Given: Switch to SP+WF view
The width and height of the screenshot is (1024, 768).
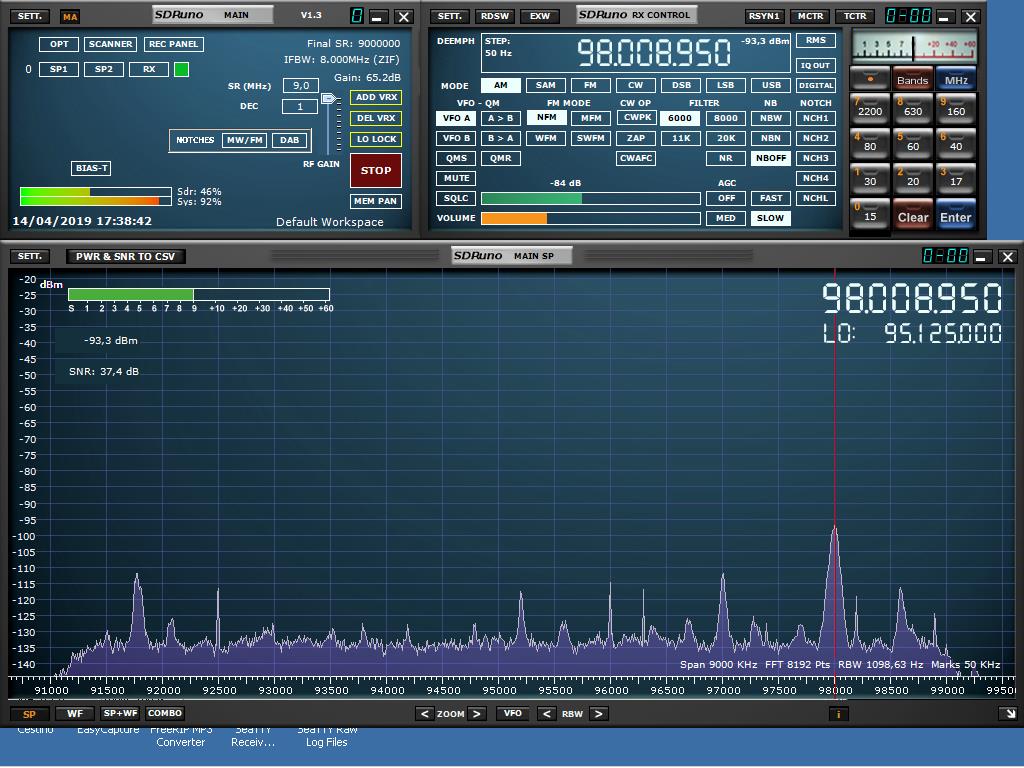Looking at the screenshot, I should [x=120, y=713].
